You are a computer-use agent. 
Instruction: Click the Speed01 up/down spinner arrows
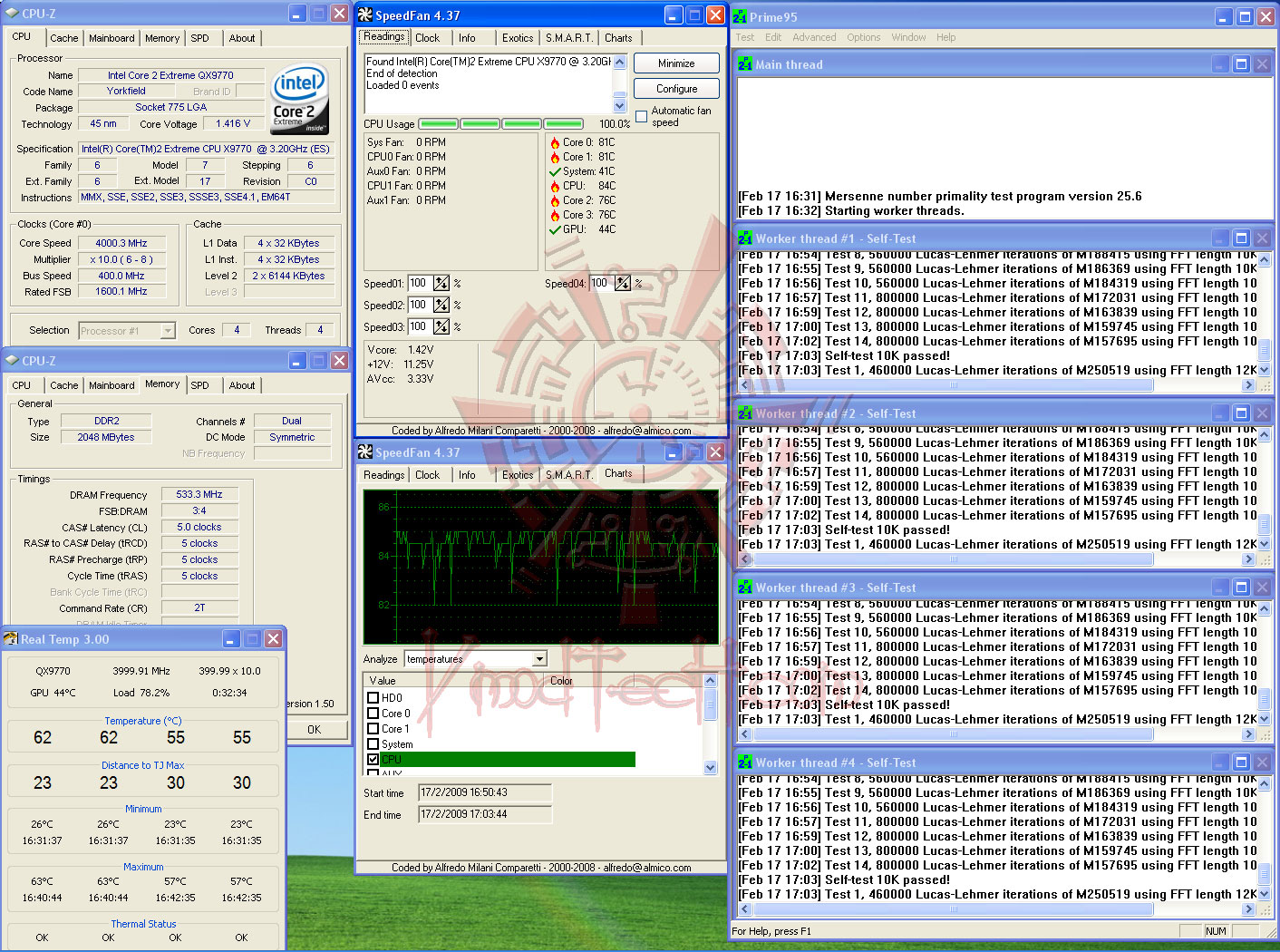click(x=441, y=283)
